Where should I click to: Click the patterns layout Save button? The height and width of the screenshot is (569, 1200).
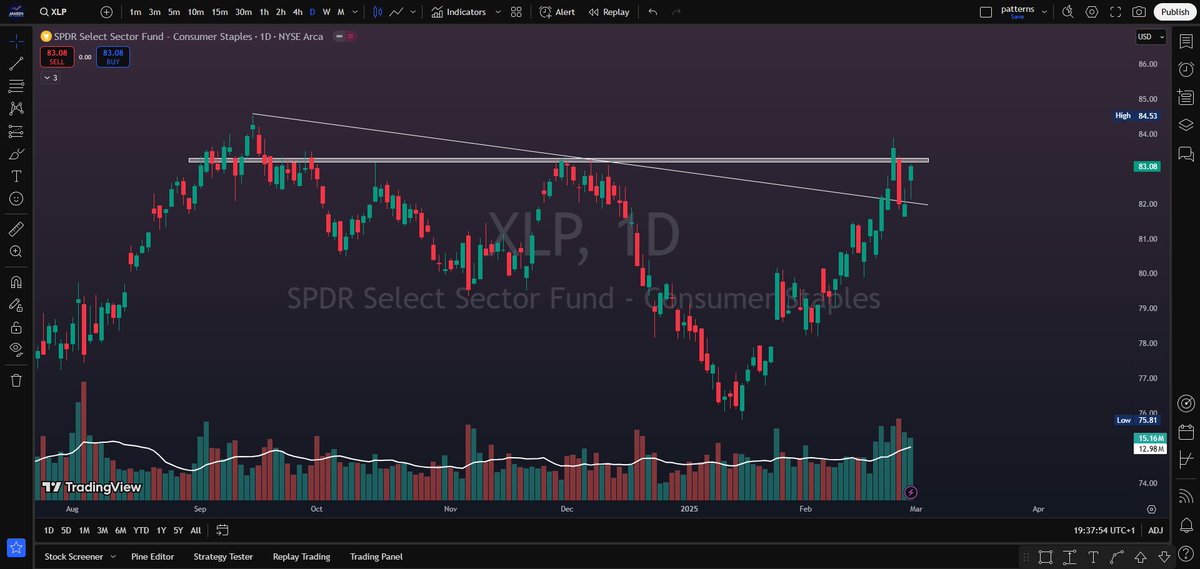[1016, 16]
